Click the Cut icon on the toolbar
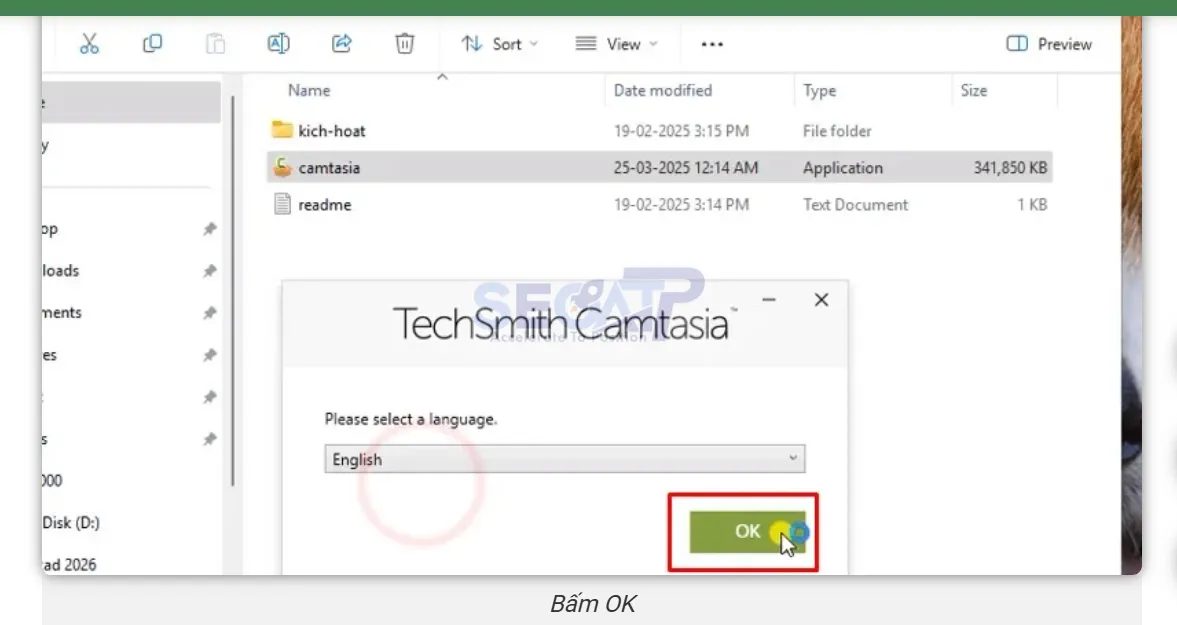1177x625 pixels. (x=90, y=43)
